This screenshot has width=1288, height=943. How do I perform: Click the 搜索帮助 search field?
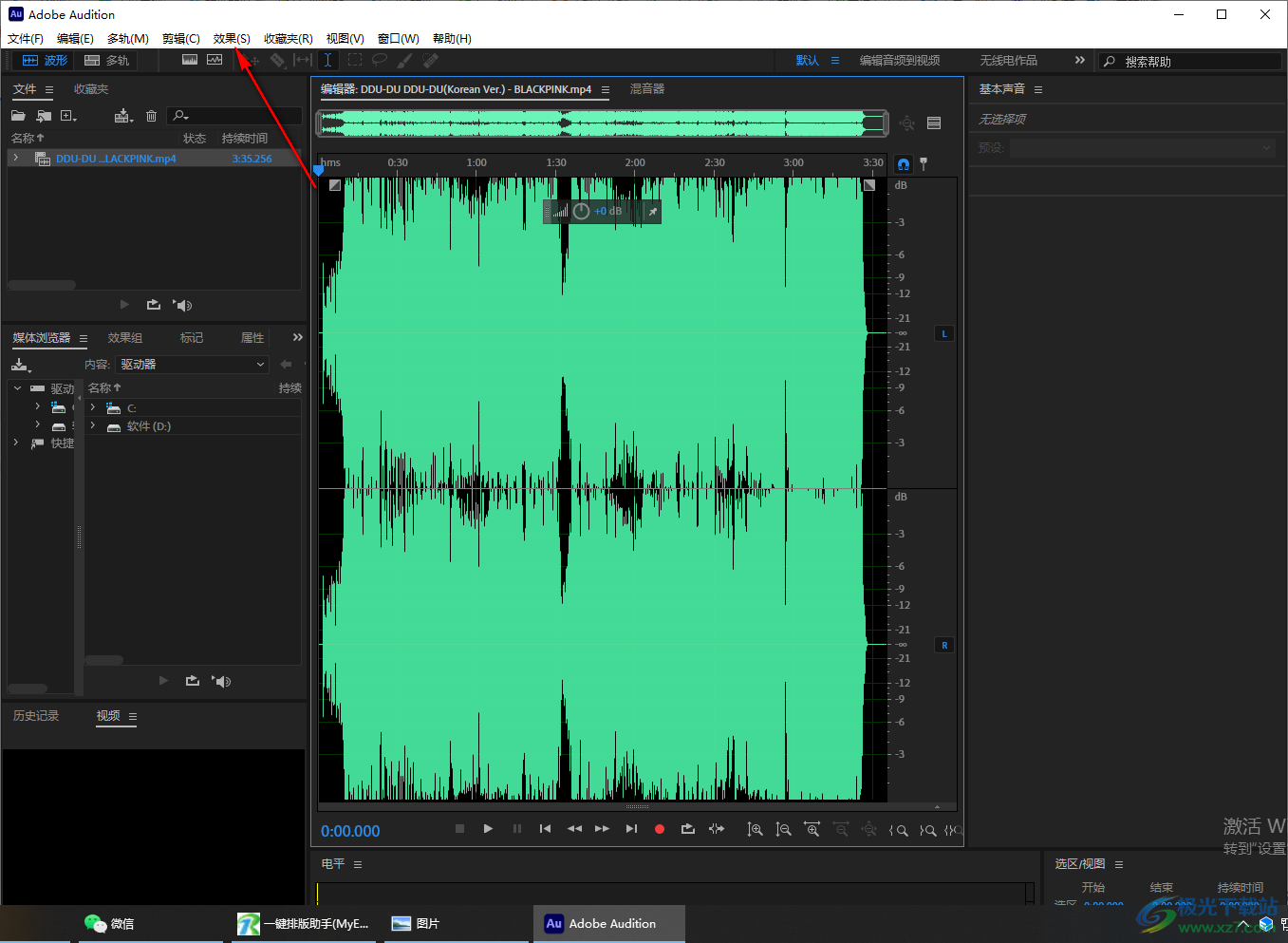[x=1190, y=61]
